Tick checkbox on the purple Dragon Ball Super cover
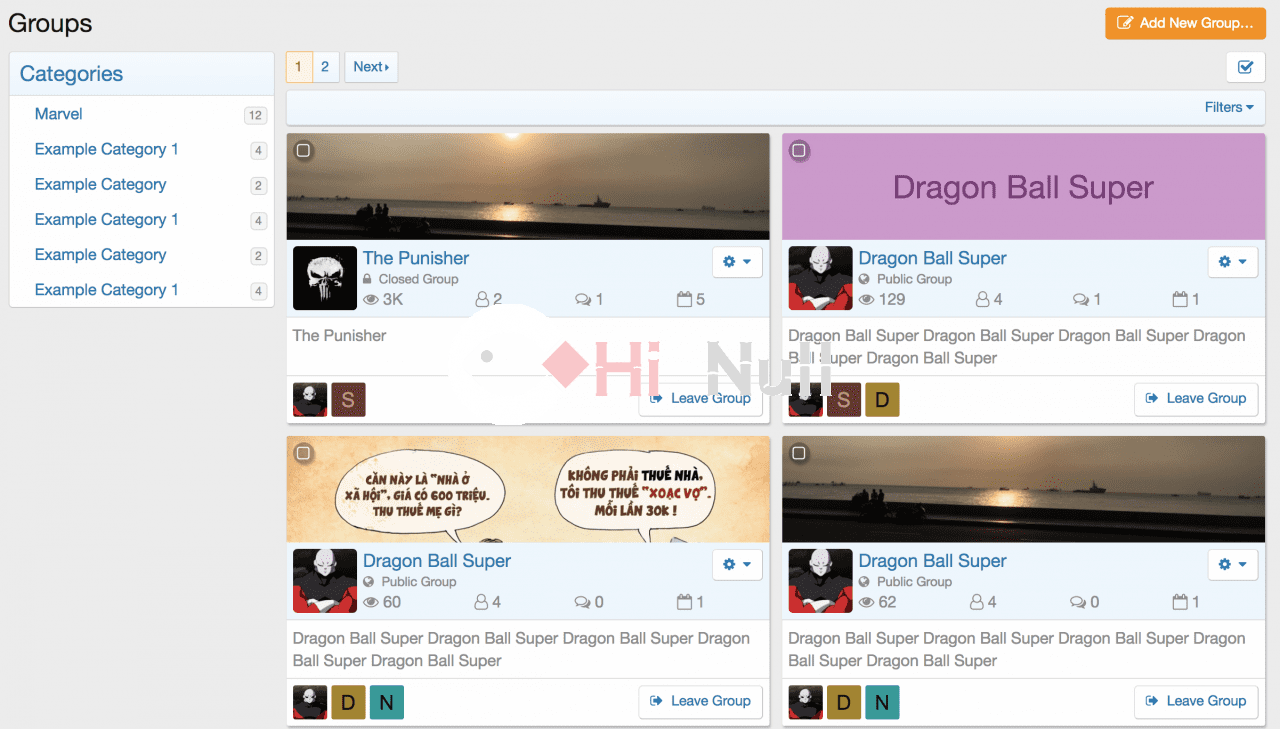This screenshot has width=1280, height=729. (799, 150)
